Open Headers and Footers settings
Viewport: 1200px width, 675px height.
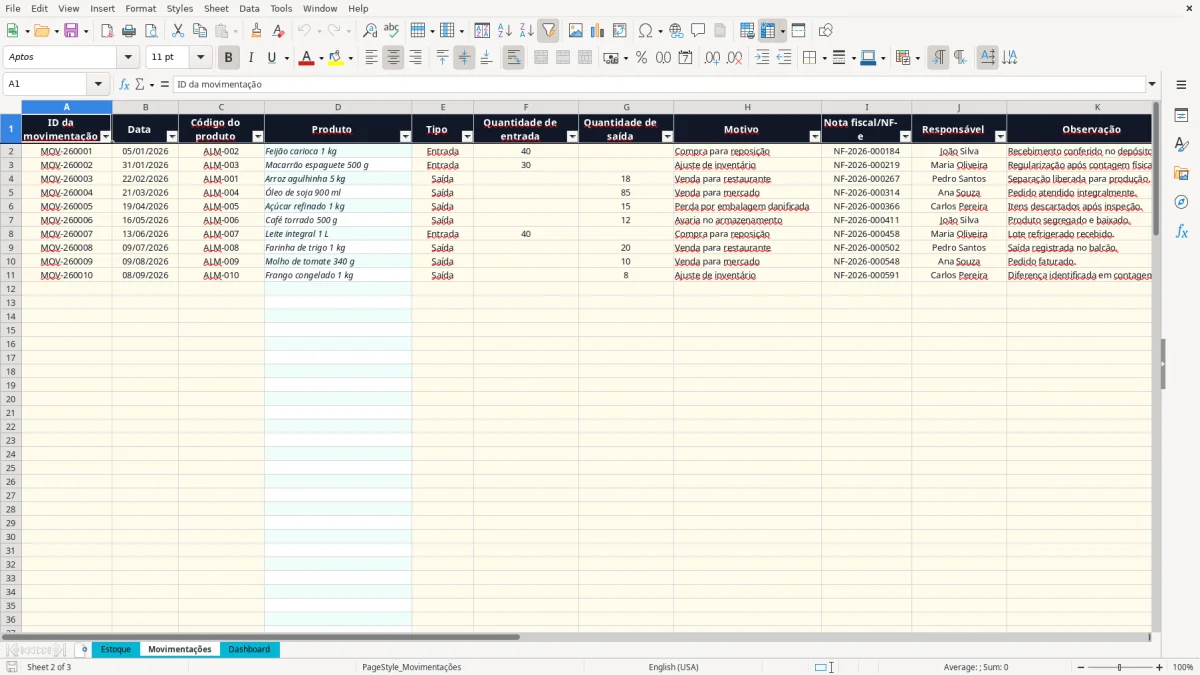pos(720,31)
